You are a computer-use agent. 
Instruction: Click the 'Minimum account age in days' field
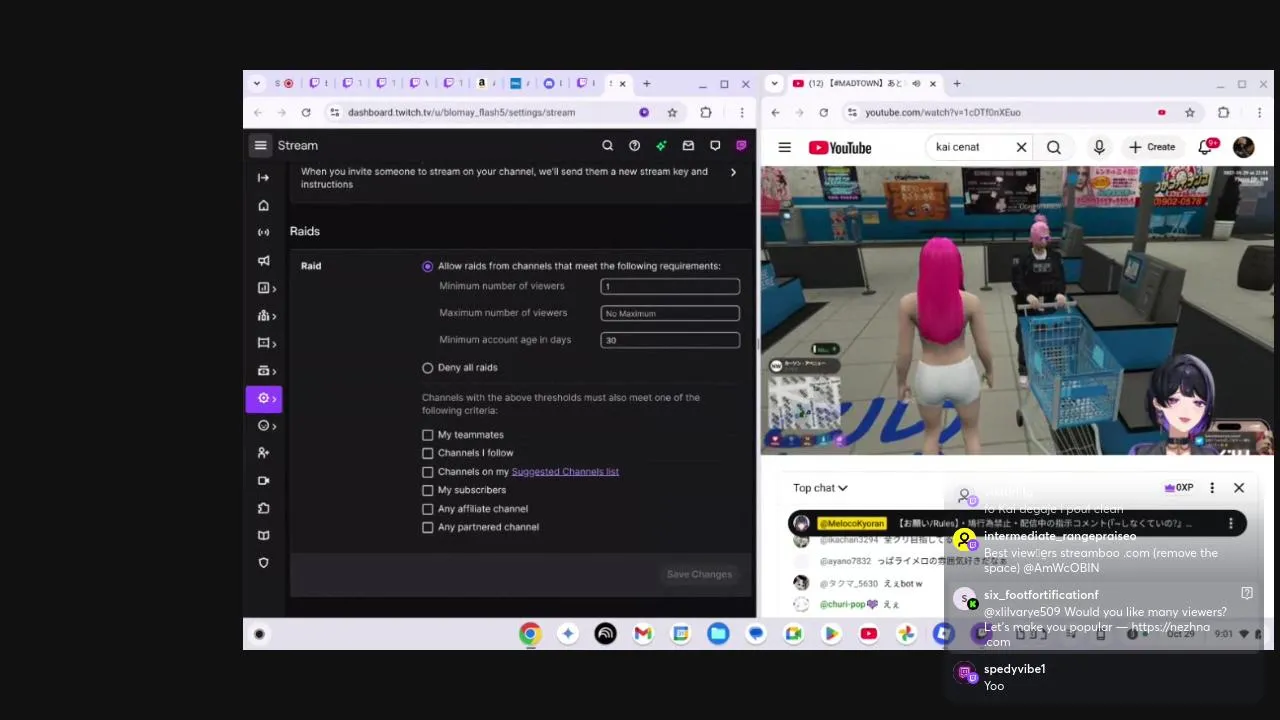(x=670, y=340)
